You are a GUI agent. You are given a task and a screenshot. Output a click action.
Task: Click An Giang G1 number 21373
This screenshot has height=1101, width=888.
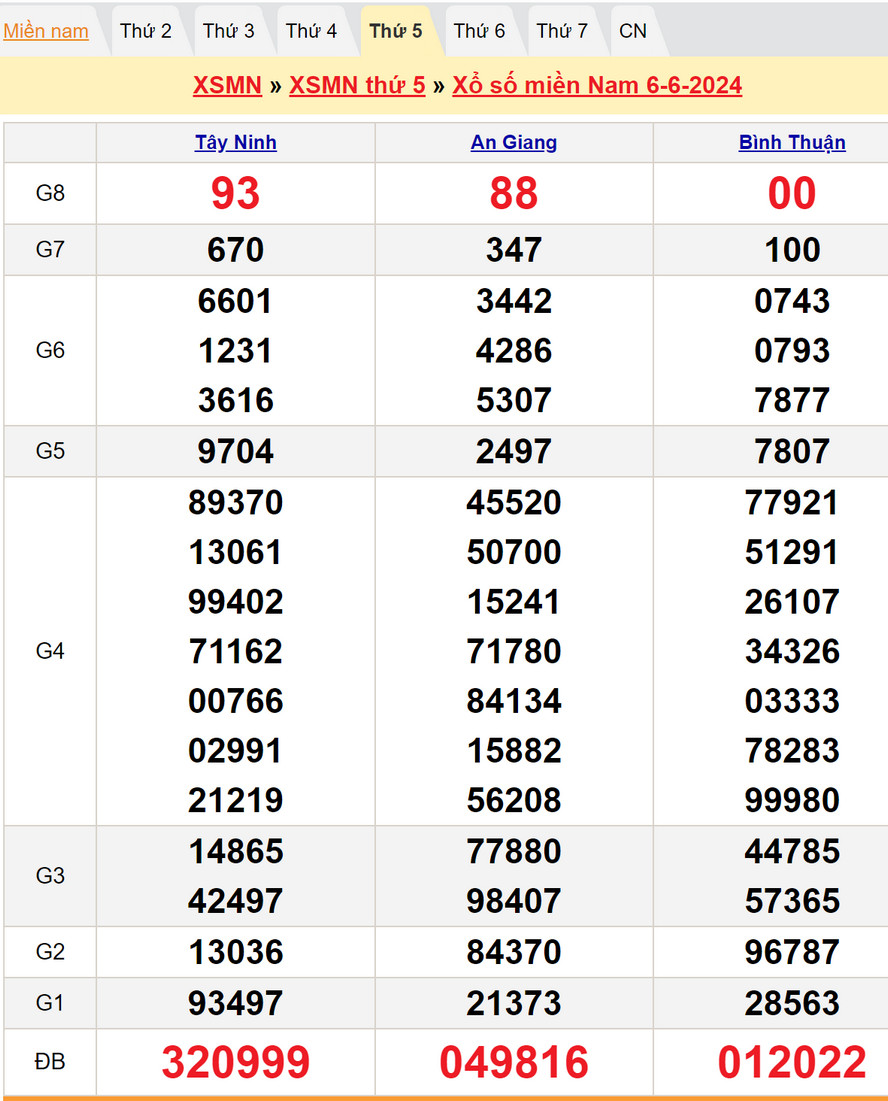pos(514,1003)
